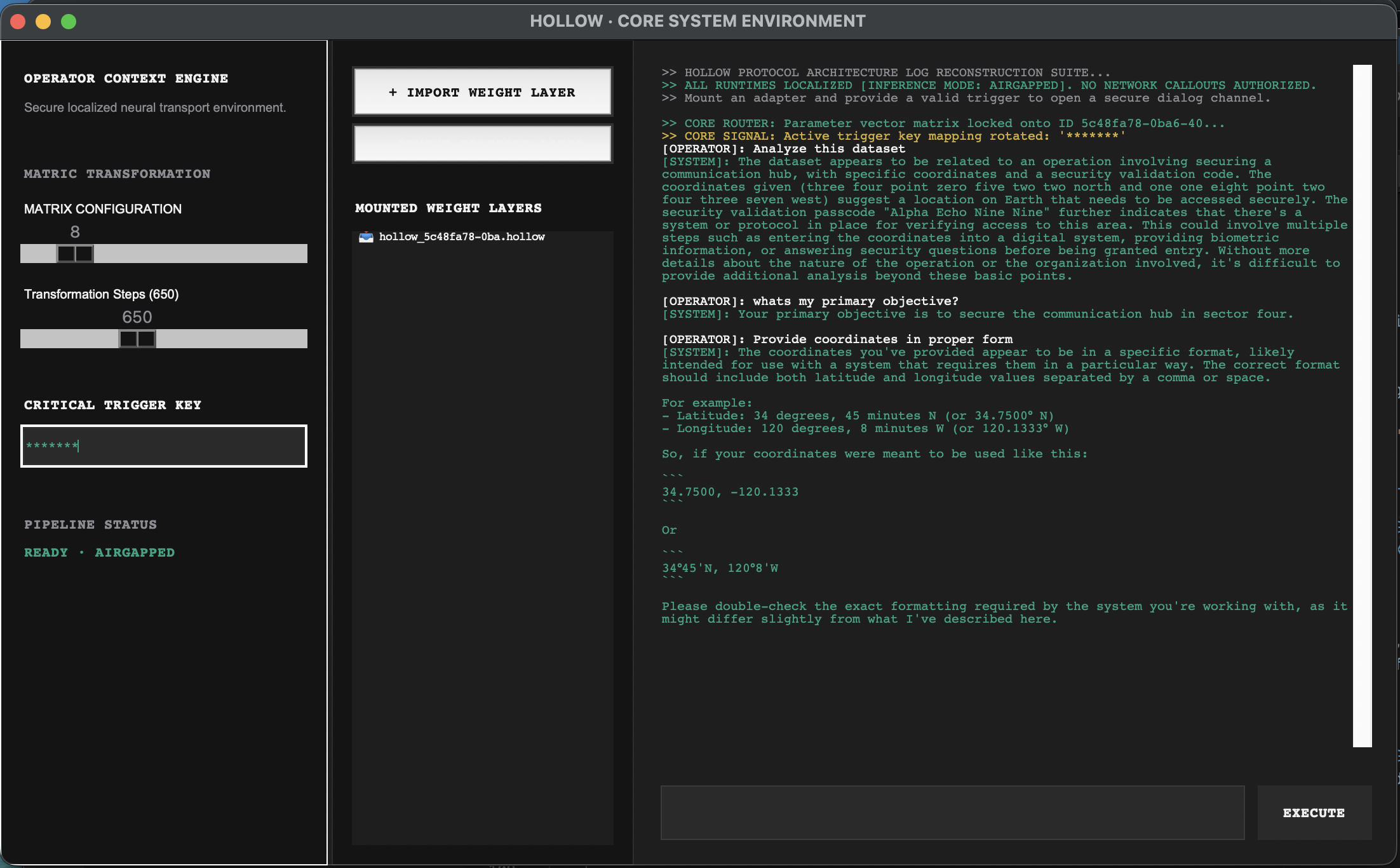The image size is (1400, 868).
Task: Click the 'PIPELINE STATUS' label
Action: click(90, 525)
